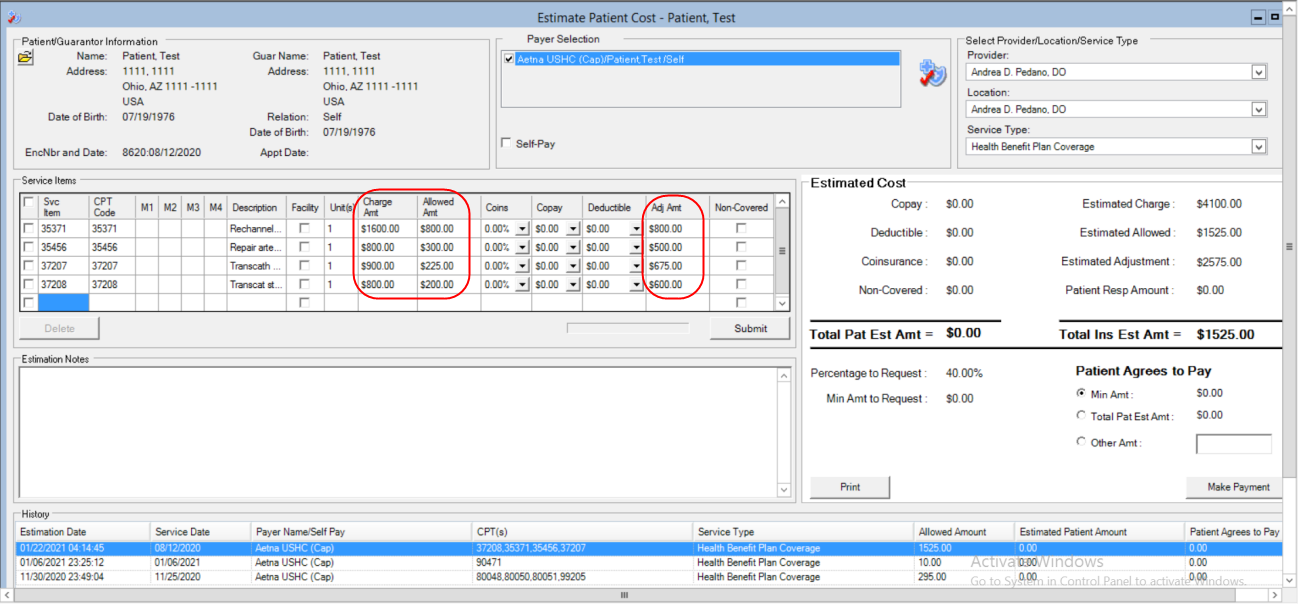Click the Estimated Patient Amount column header
1298x604 pixels.
tap(1099, 532)
